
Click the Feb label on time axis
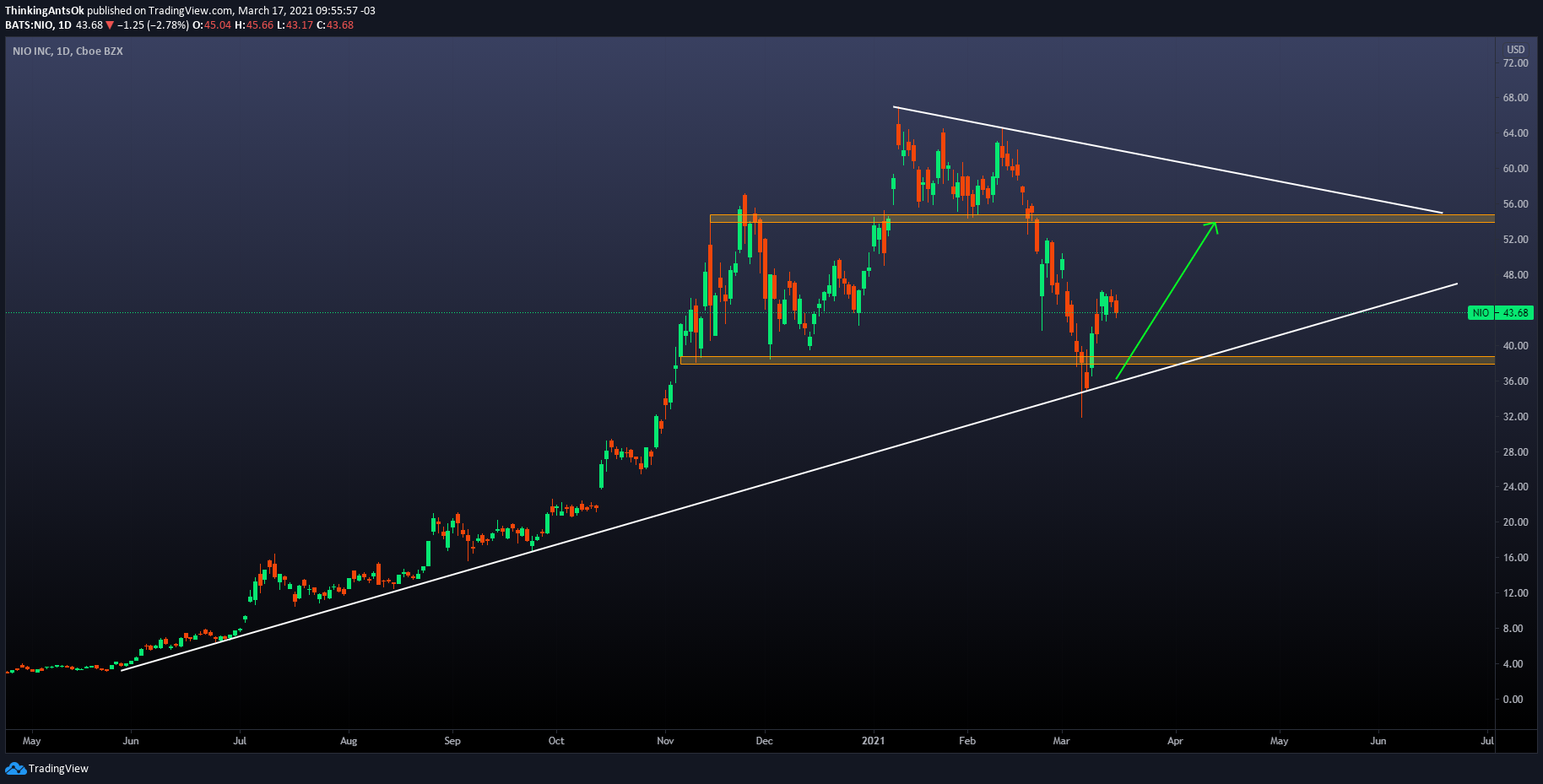tap(967, 741)
